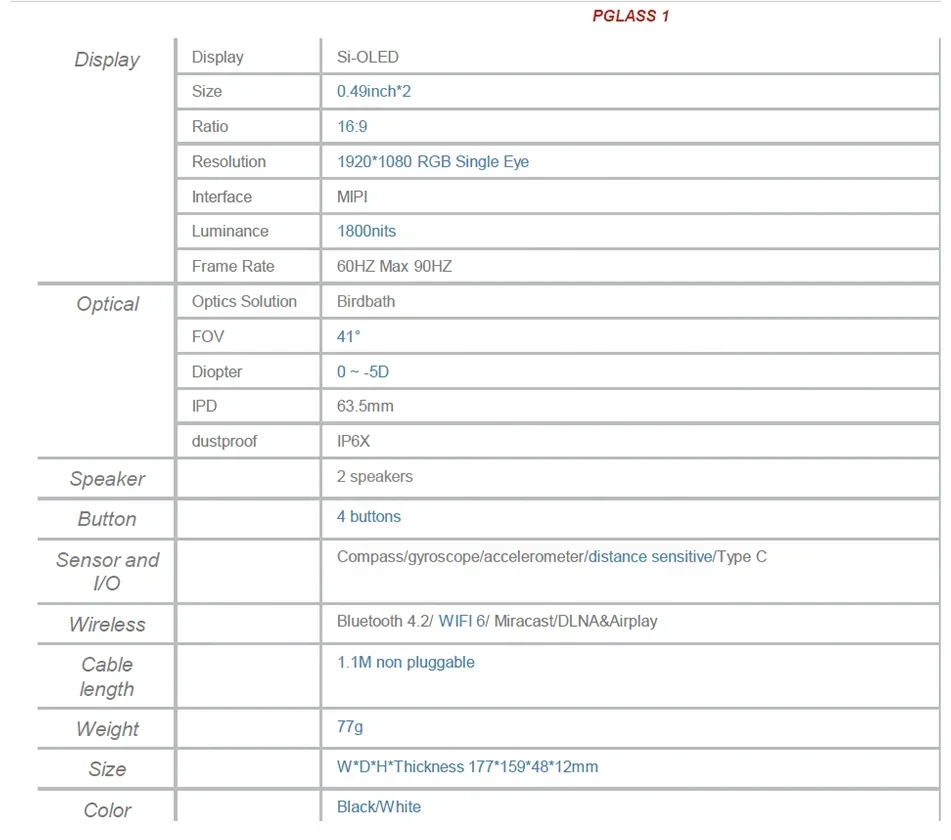Click 'distance sensitive' in the sensor row
This screenshot has height=840, width=951.
point(650,557)
